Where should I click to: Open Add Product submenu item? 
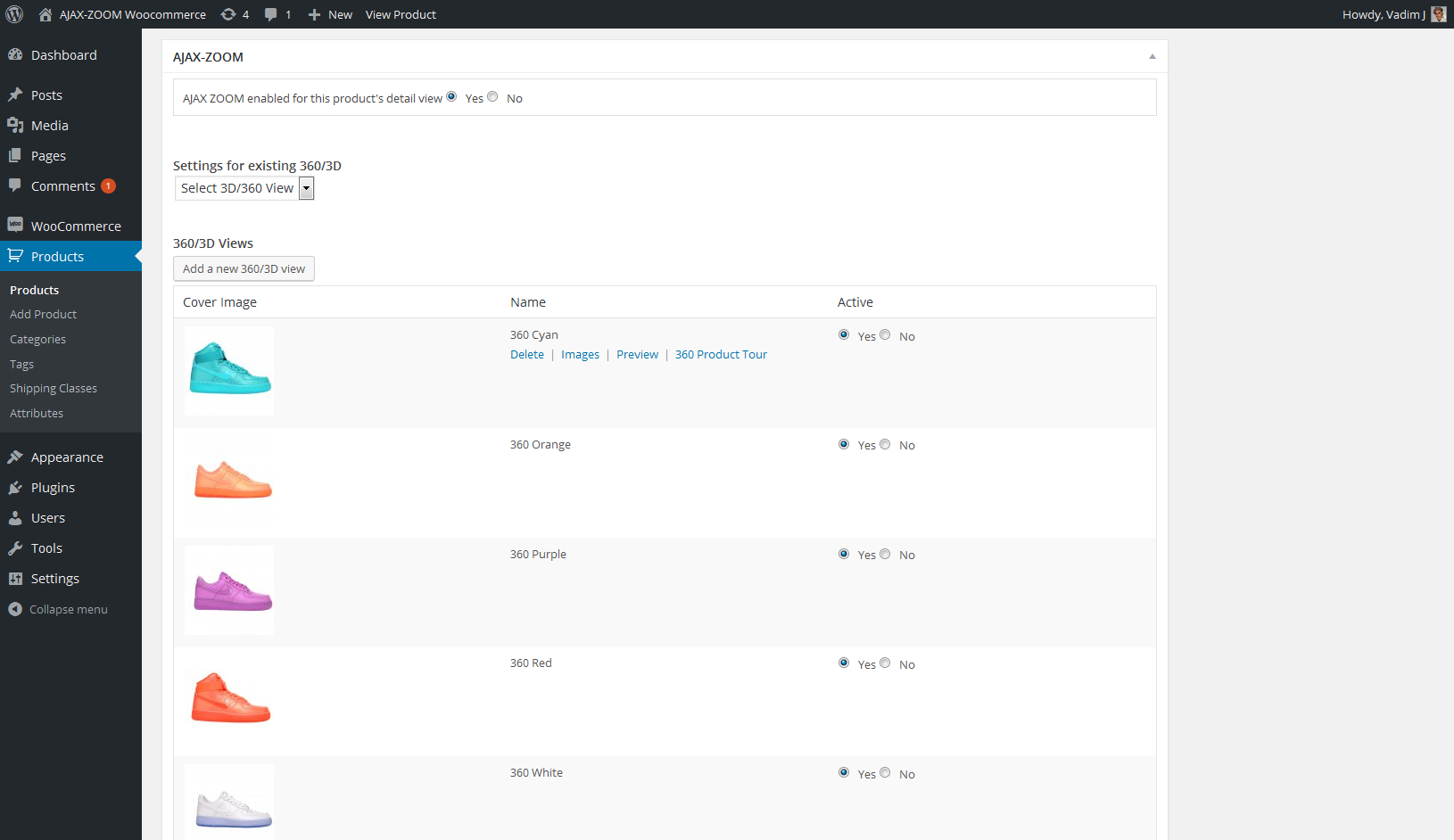43,314
